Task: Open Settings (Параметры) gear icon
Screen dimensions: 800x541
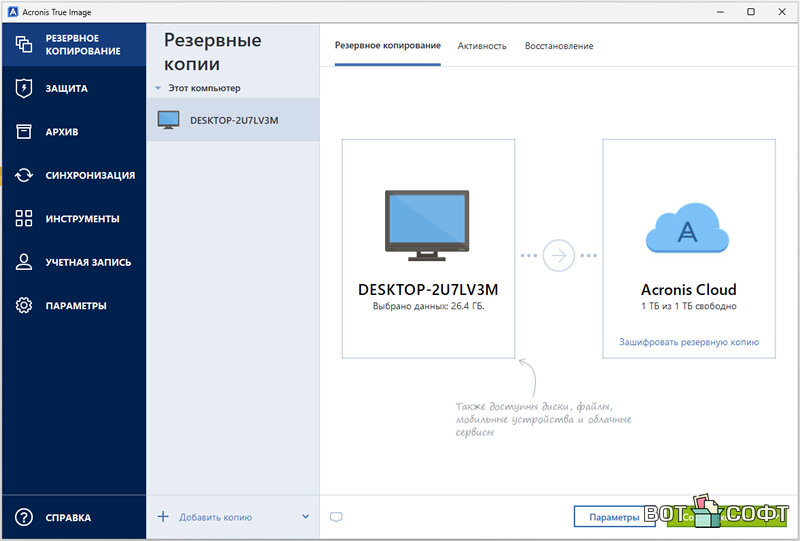Action: (24, 305)
